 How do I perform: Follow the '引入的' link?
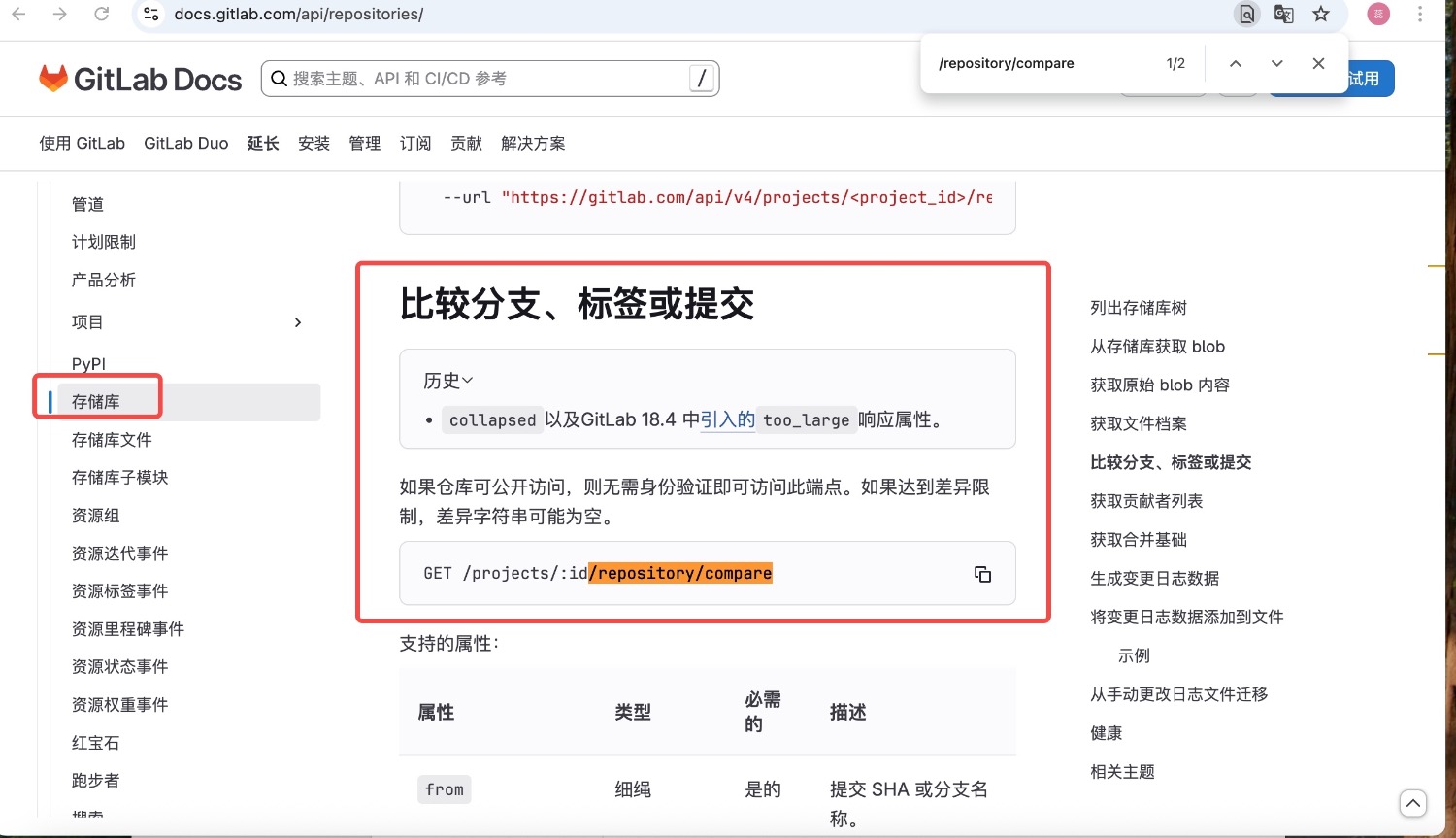[x=727, y=419]
